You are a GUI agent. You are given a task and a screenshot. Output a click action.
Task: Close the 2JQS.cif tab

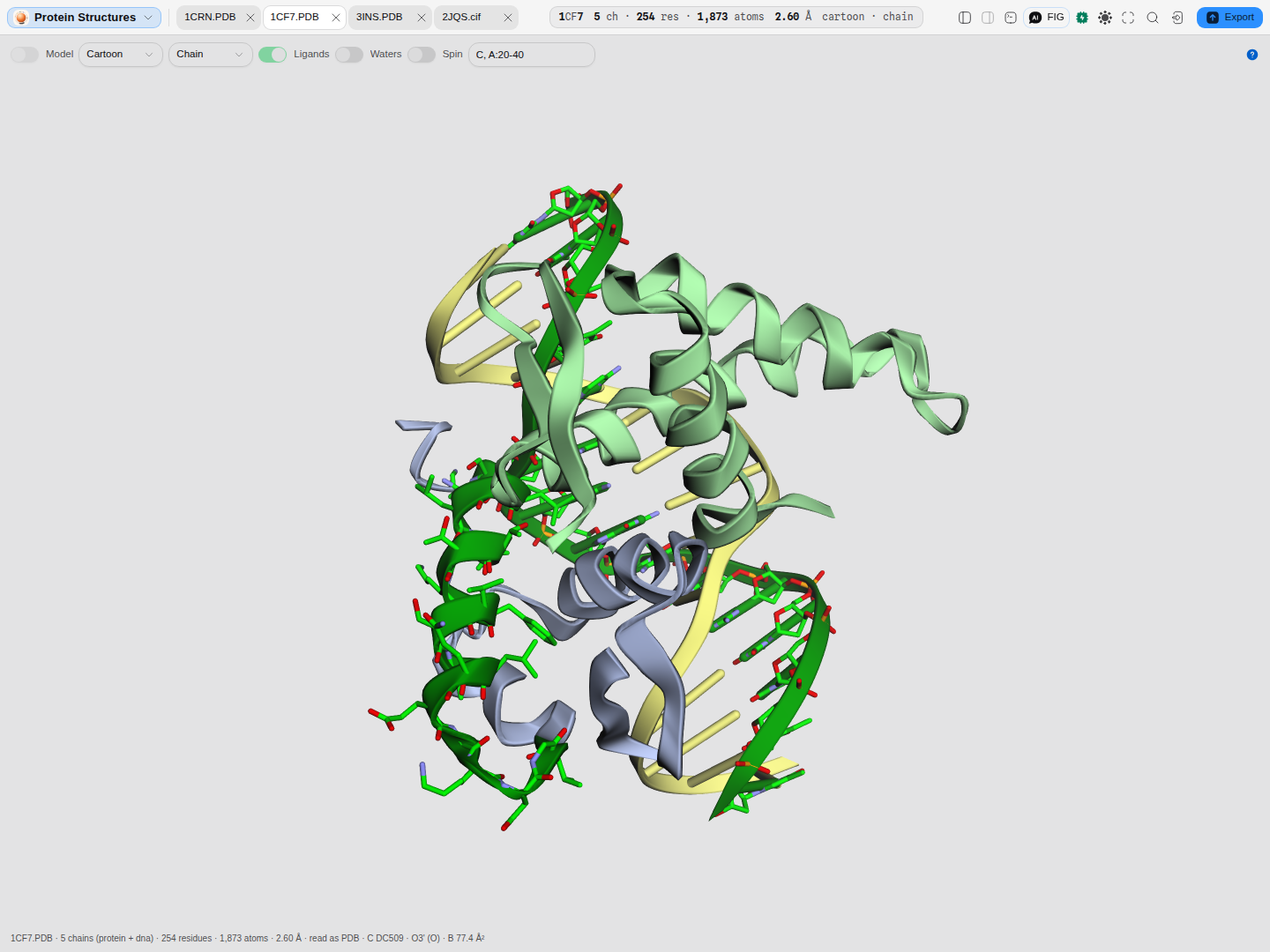[508, 18]
